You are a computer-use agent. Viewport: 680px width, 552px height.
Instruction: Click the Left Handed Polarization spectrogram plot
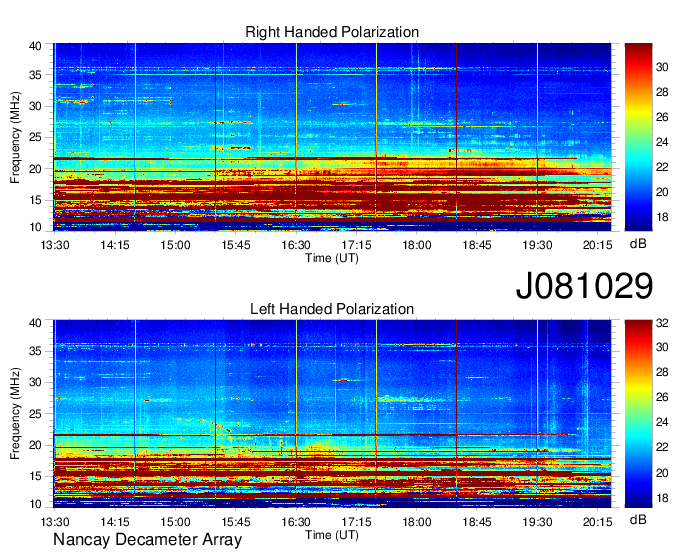tap(332, 414)
